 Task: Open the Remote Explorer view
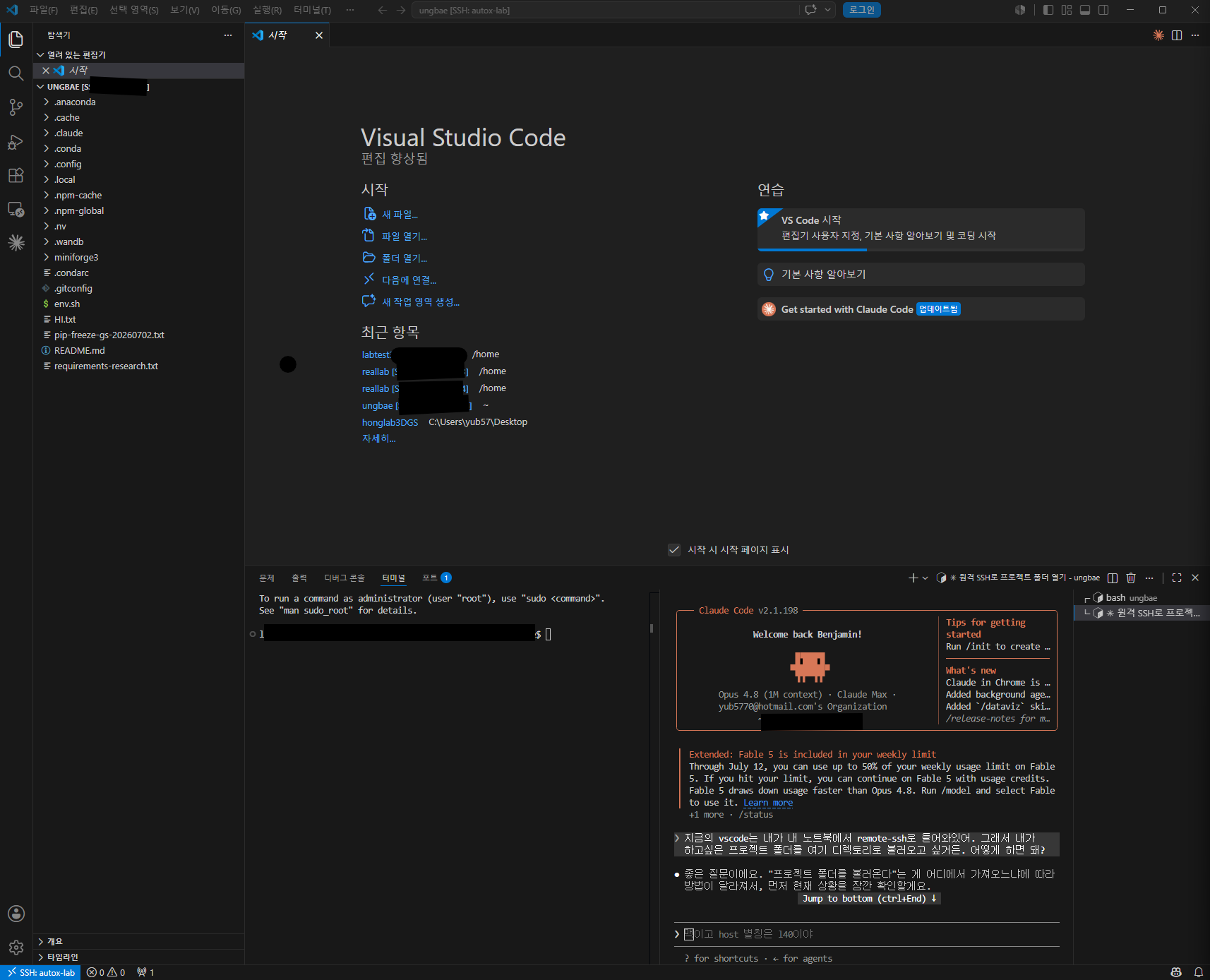click(16, 210)
